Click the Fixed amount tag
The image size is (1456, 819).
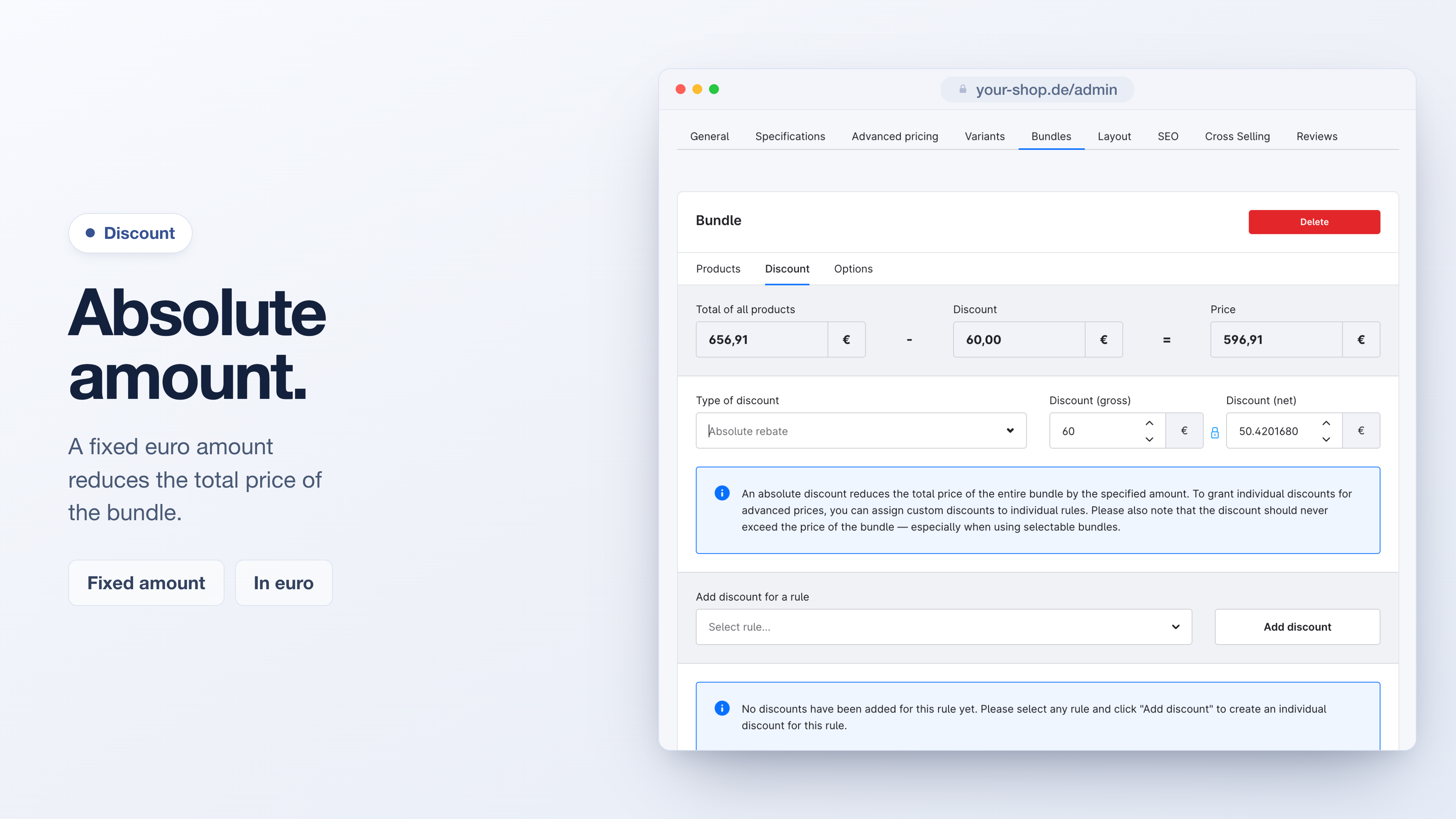pyautogui.click(x=146, y=583)
